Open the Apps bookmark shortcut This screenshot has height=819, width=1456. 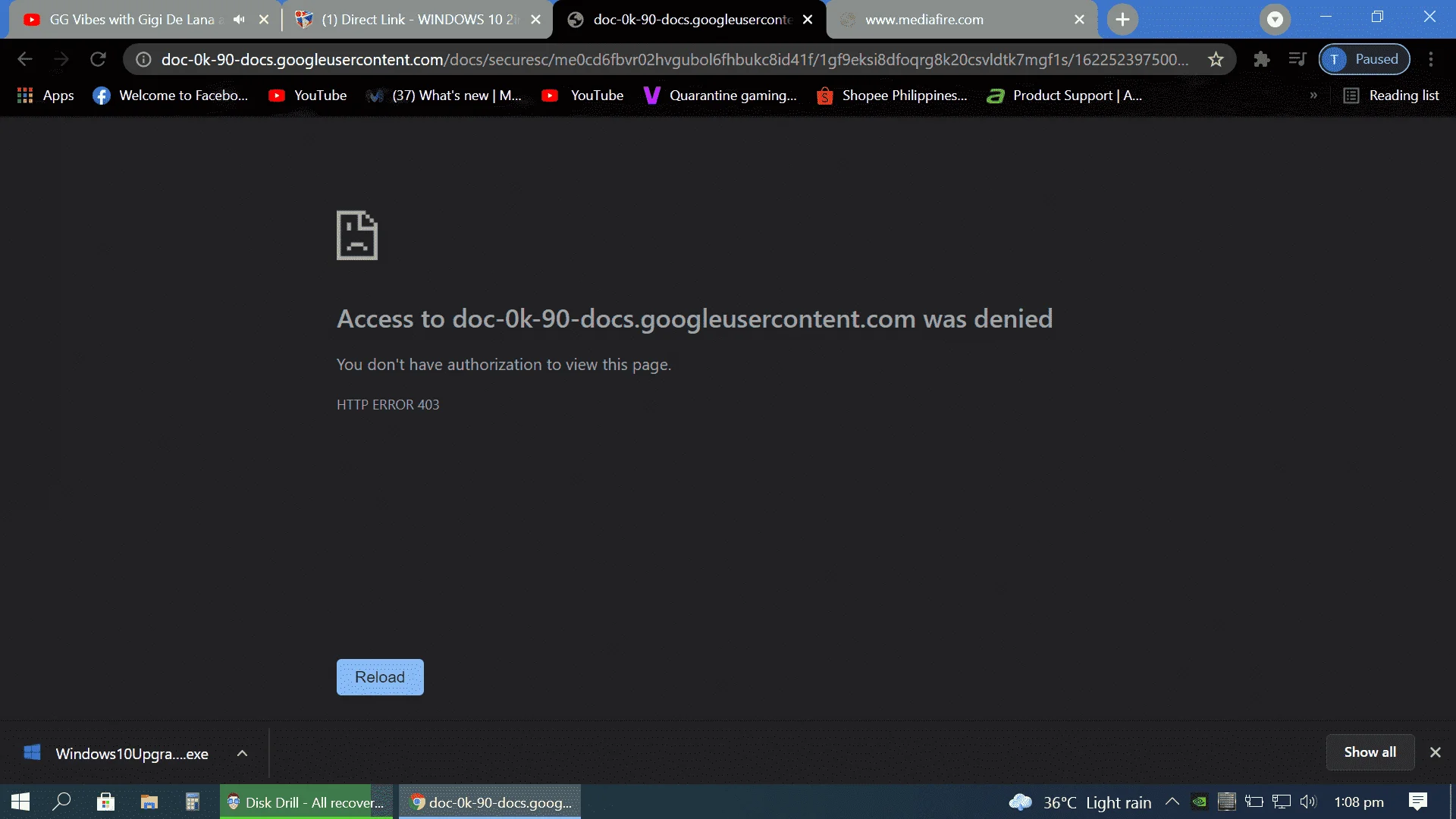(x=45, y=96)
